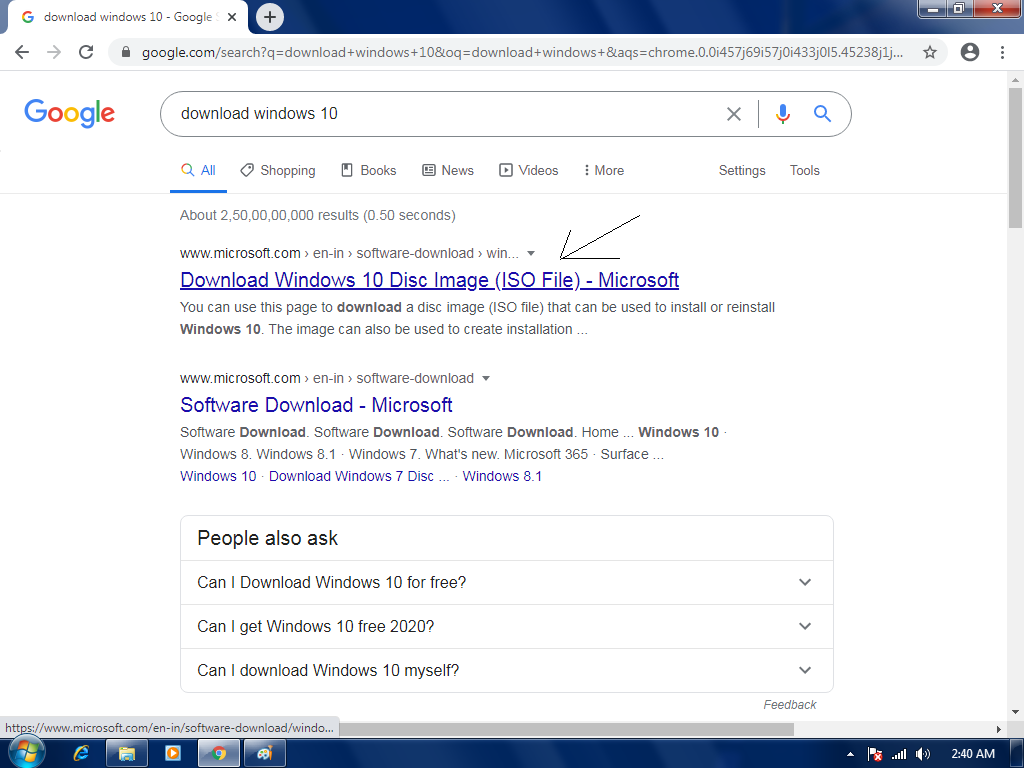1024x768 pixels.
Task: Open the Chrome profile avatar icon
Action: [969, 52]
